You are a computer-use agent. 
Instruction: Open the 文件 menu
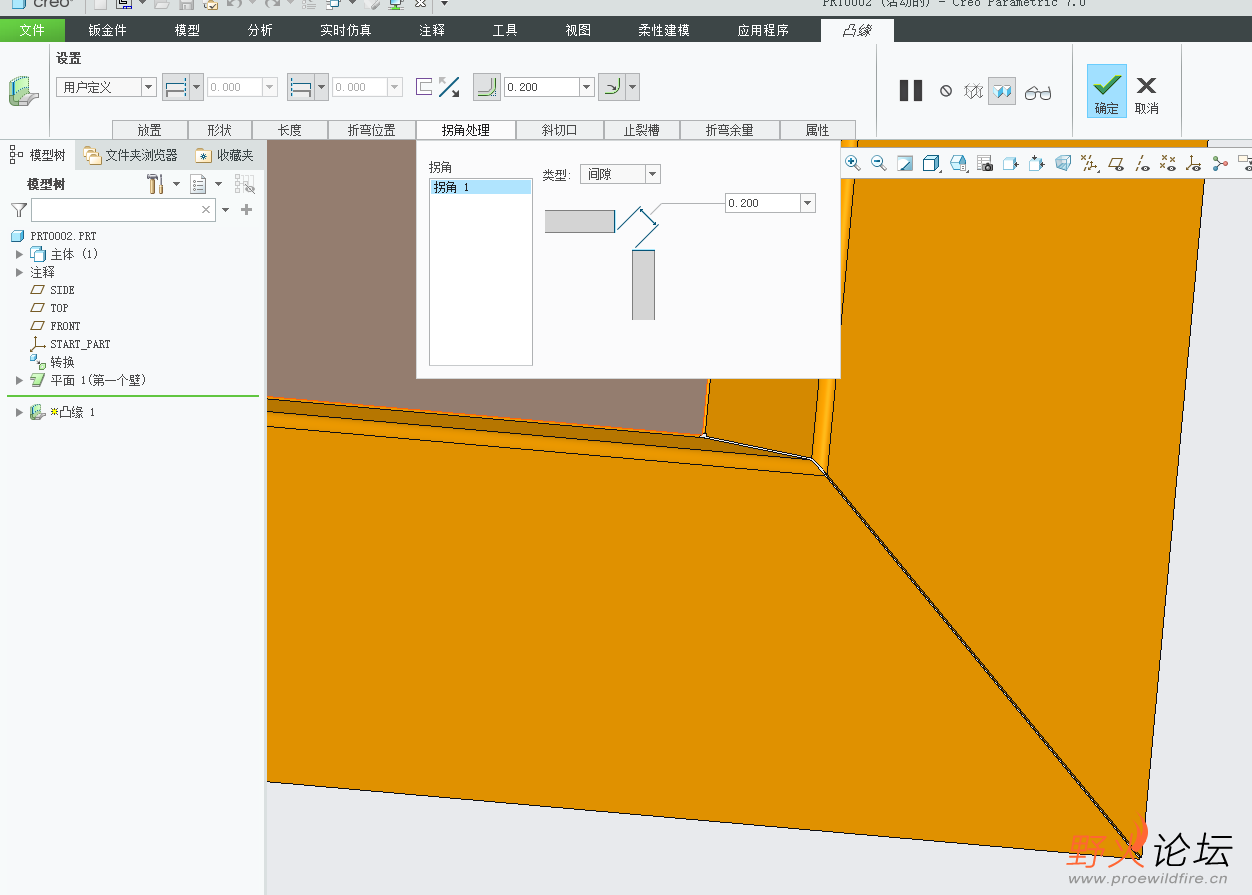32,30
